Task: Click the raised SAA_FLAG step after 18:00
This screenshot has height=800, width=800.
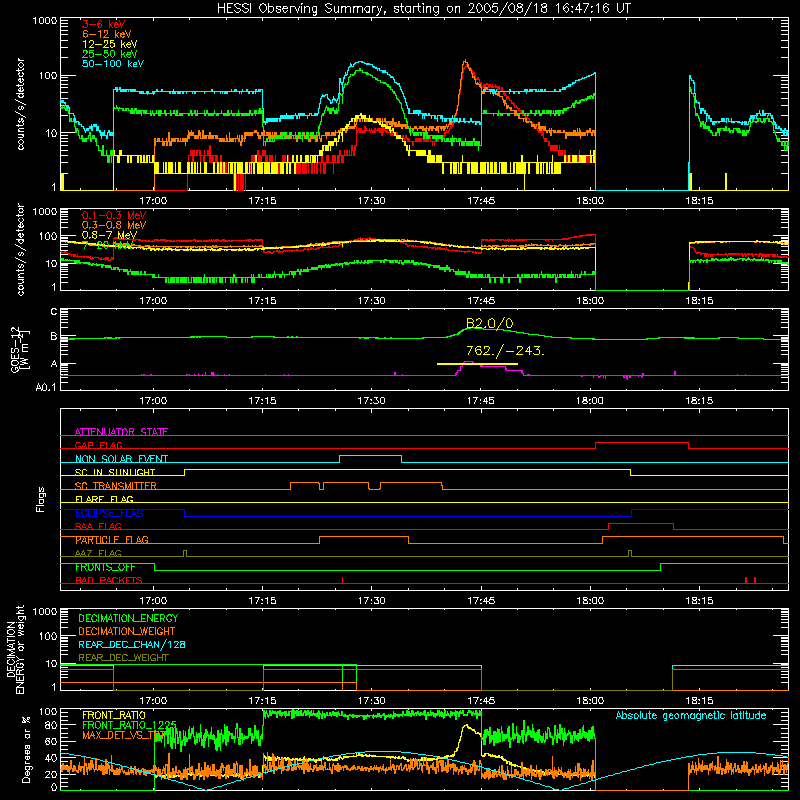Action: [641, 523]
